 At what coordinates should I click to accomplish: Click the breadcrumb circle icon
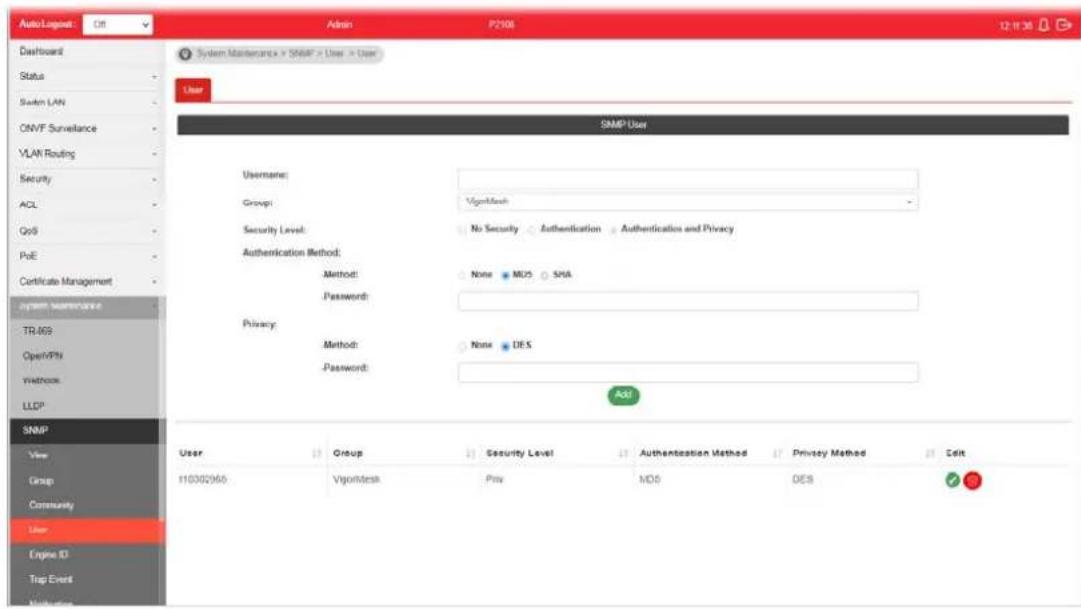pyautogui.click(x=185, y=54)
